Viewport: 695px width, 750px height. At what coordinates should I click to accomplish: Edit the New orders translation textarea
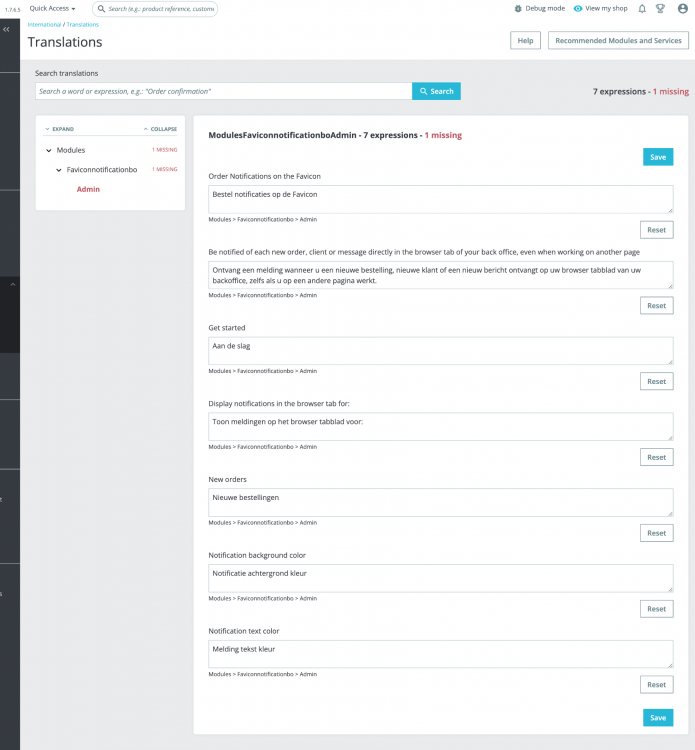click(441, 502)
